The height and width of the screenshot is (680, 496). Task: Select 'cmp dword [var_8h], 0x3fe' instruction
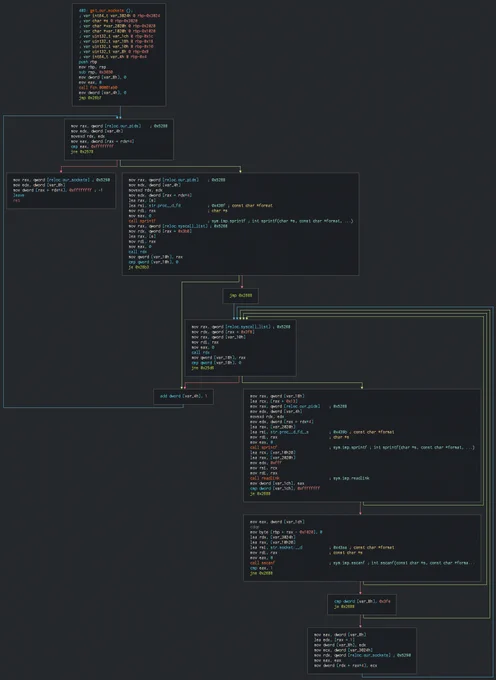coord(362,602)
